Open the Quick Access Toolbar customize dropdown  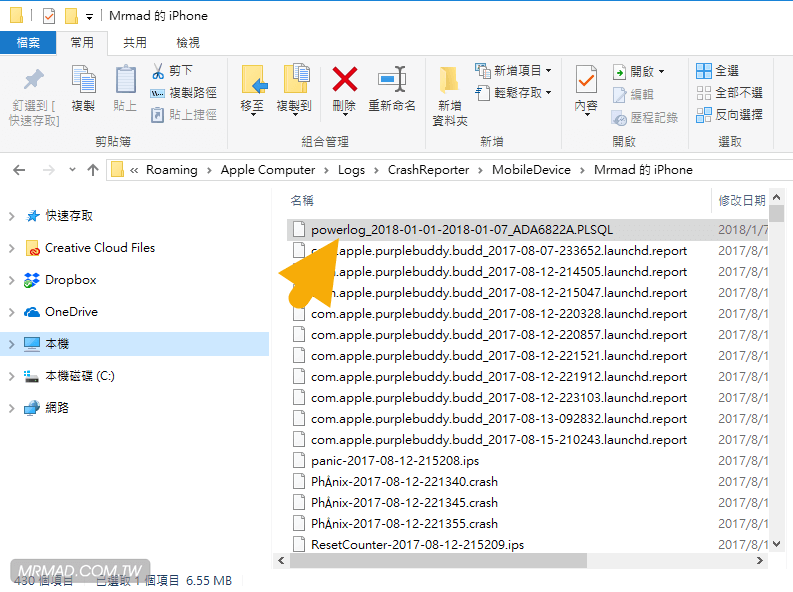coord(89,17)
